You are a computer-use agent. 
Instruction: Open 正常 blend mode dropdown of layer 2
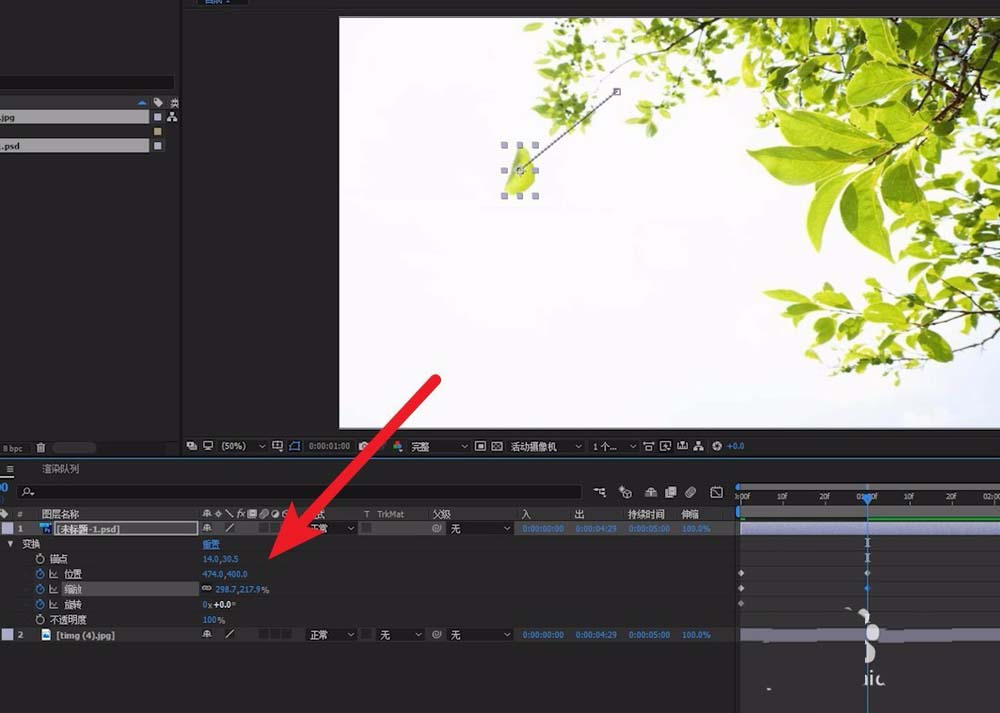331,635
